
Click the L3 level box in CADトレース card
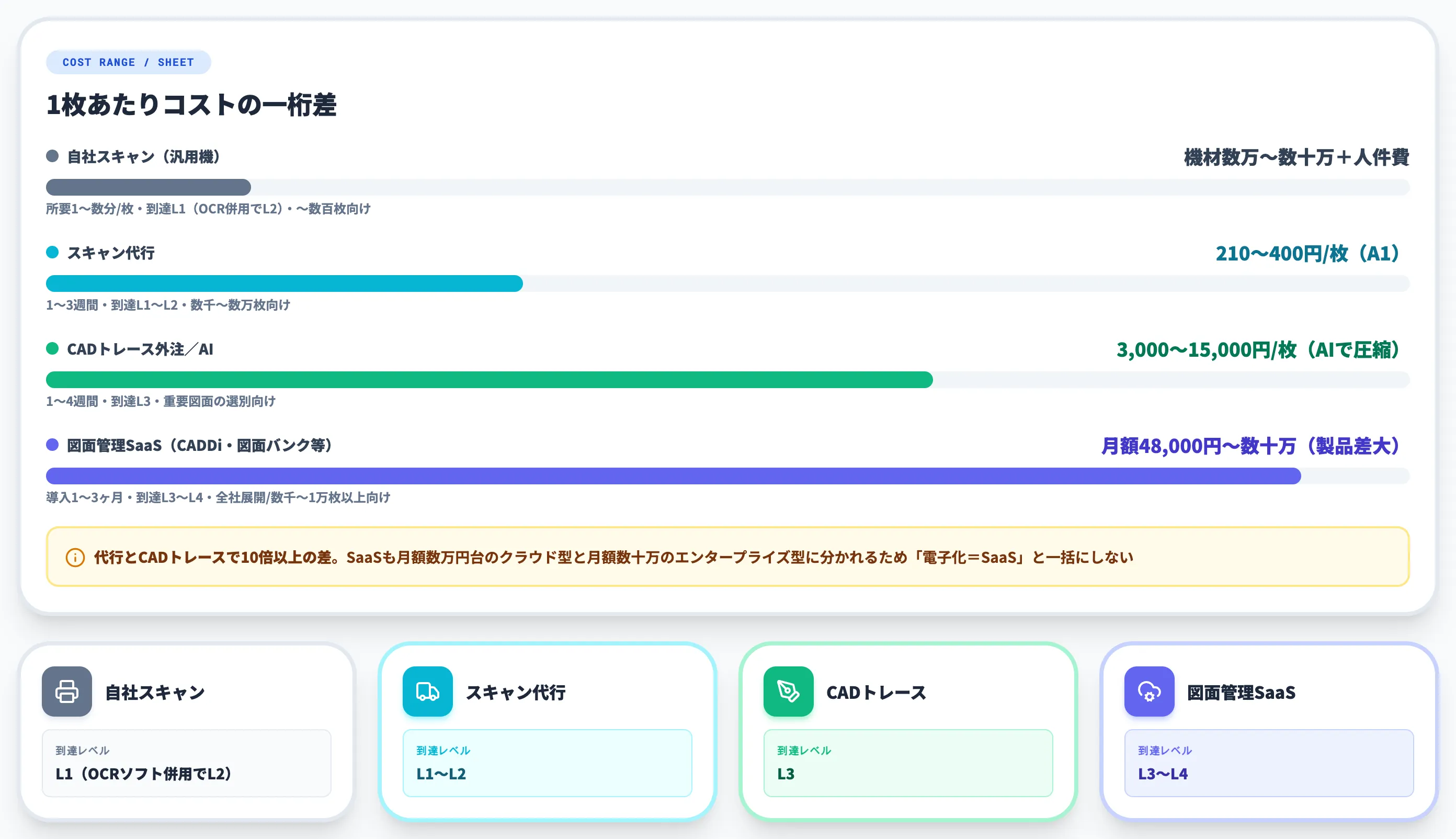[x=908, y=763]
